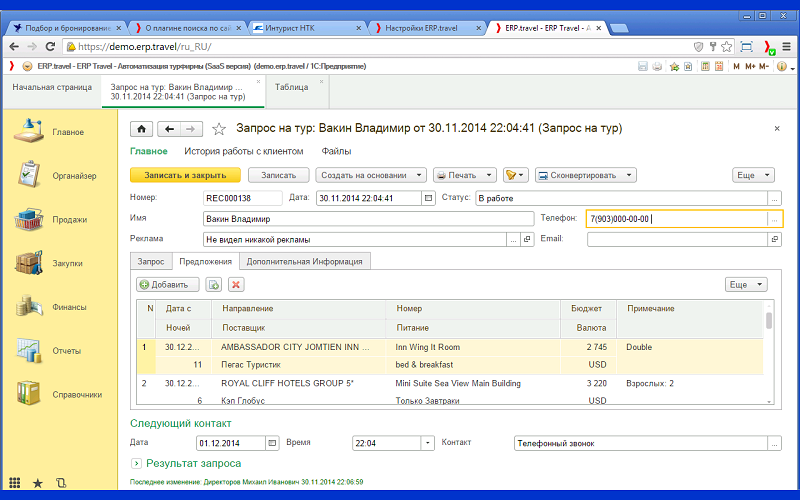The height and width of the screenshot is (500, 800).
Task: Open Chrome hamburger menu
Action: point(787,47)
